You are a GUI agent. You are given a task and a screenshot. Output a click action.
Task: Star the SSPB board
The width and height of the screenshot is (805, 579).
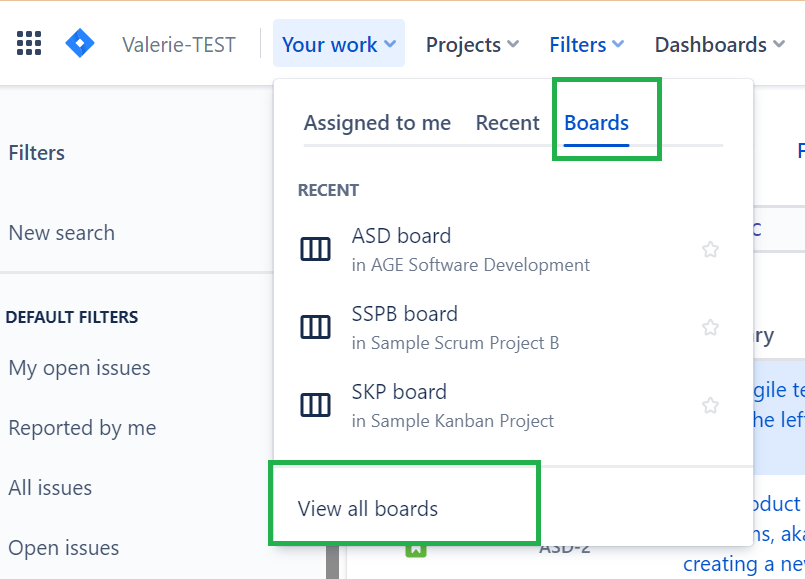pos(710,327)
